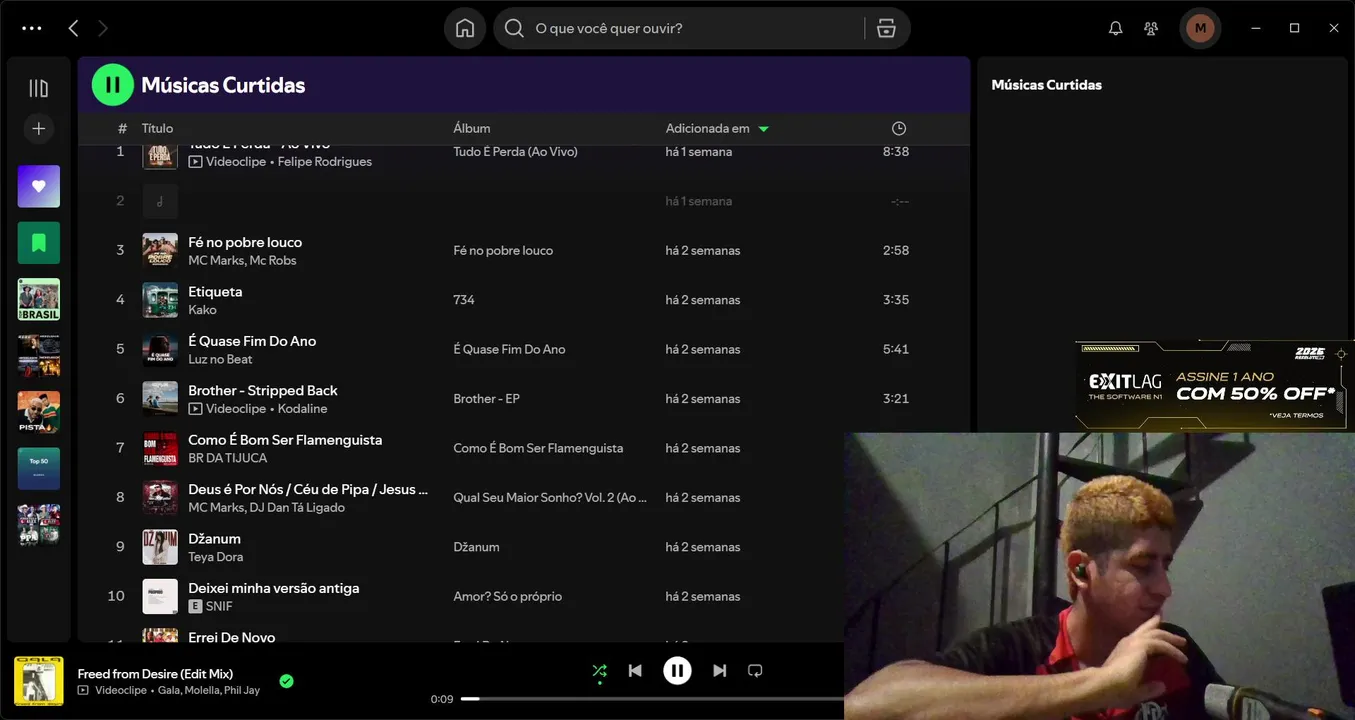The width and height of the screenshot is (1355, 720).
Task: Open the Pista playlist in sidebar
Action: 39,411
